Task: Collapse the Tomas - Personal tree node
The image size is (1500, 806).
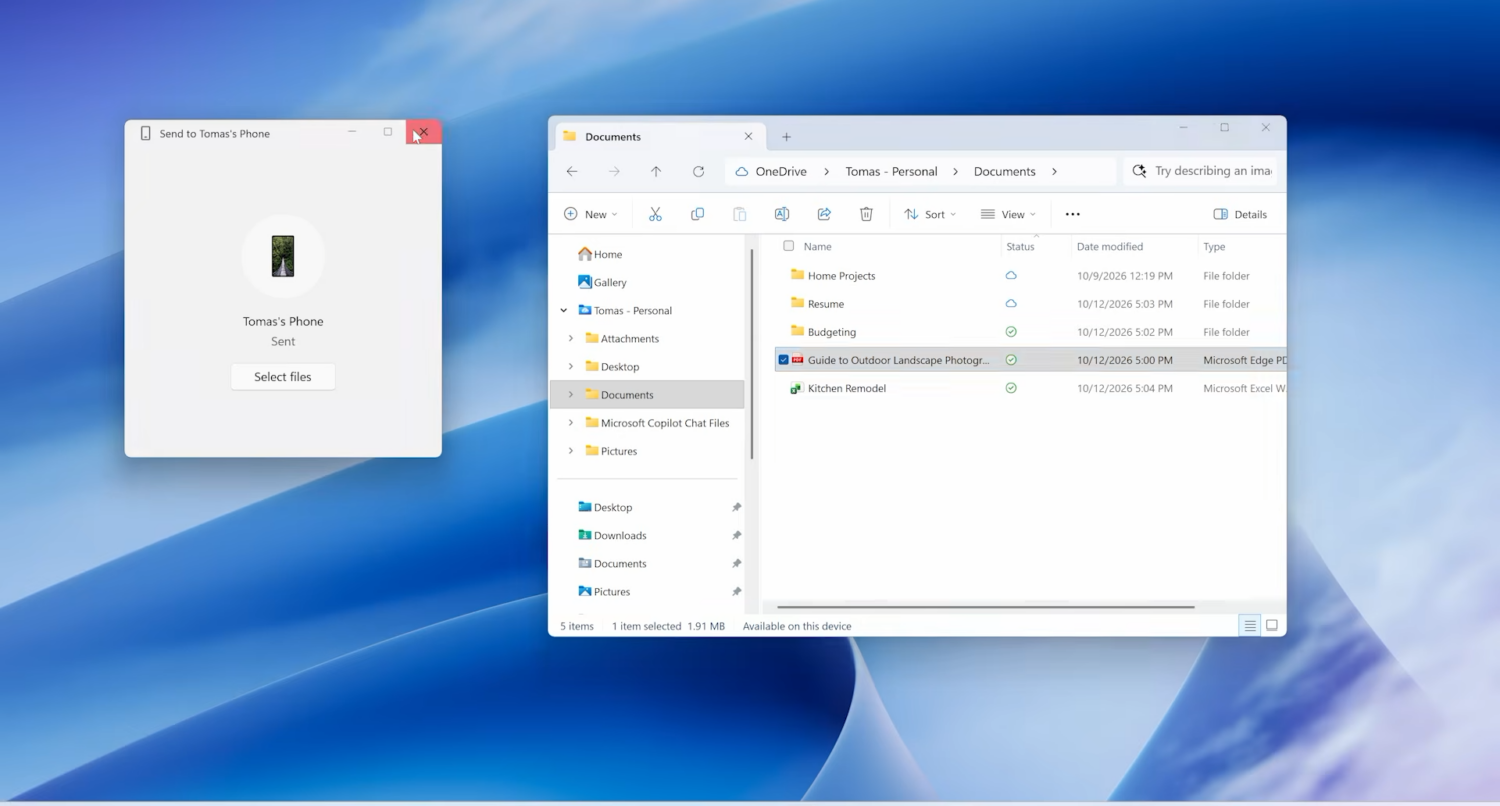Action: tap(564, 310)
